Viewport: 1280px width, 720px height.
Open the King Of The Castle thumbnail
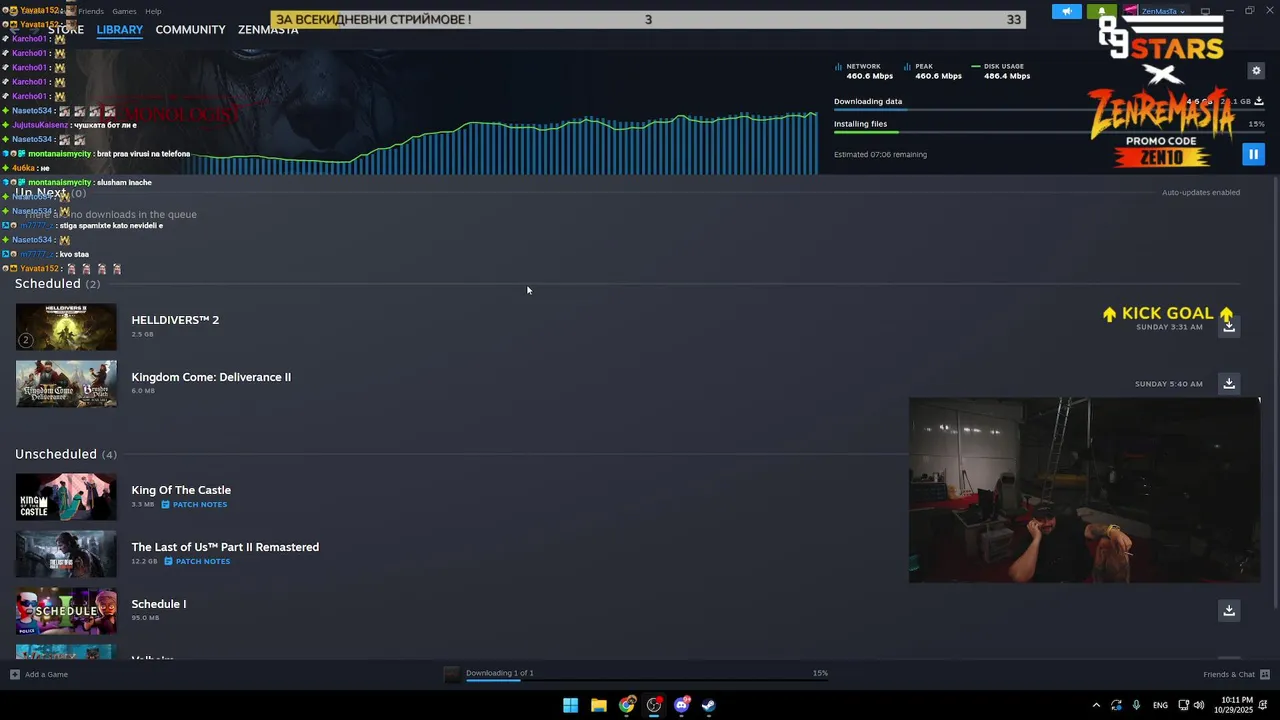pyautogui.click(x=66, y=497)
